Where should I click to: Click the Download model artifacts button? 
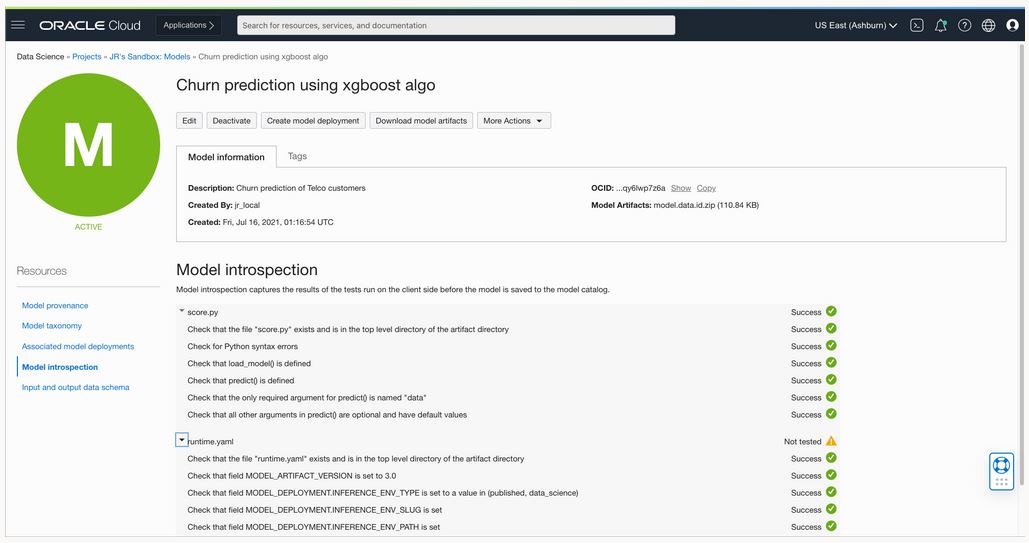(421, 121)
